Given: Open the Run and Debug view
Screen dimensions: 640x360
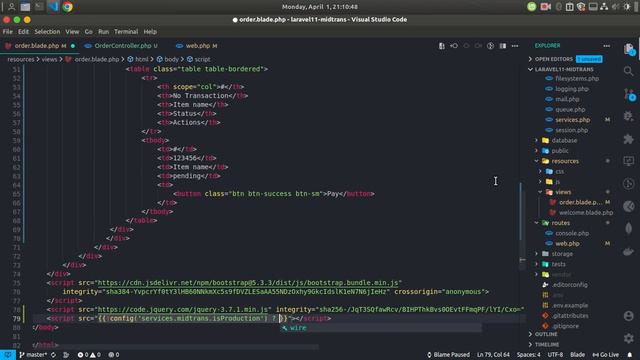Looking at the screenshot, I should click(x=629, y=116).
